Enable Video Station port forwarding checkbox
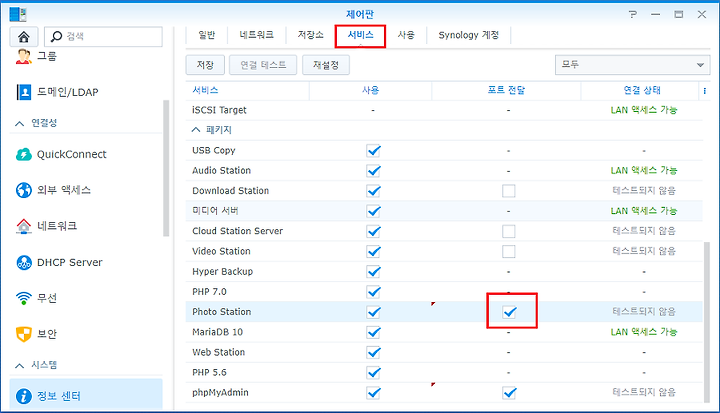Screen dimensions: 720x413 click(x=508, y=251)
